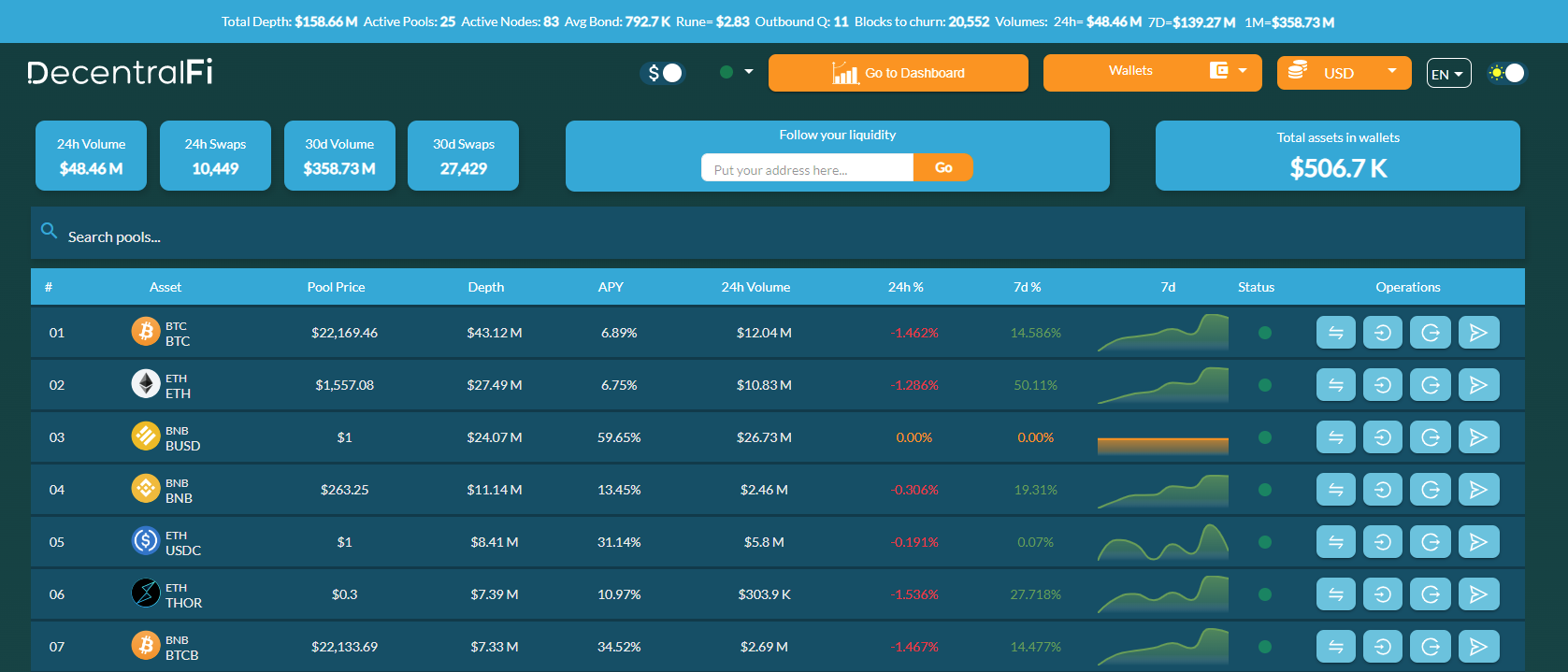Deposit icon in the BNB BNB row
Image resolution: width=1568 pixels, height=672 pixels.
click(1383, 490)
